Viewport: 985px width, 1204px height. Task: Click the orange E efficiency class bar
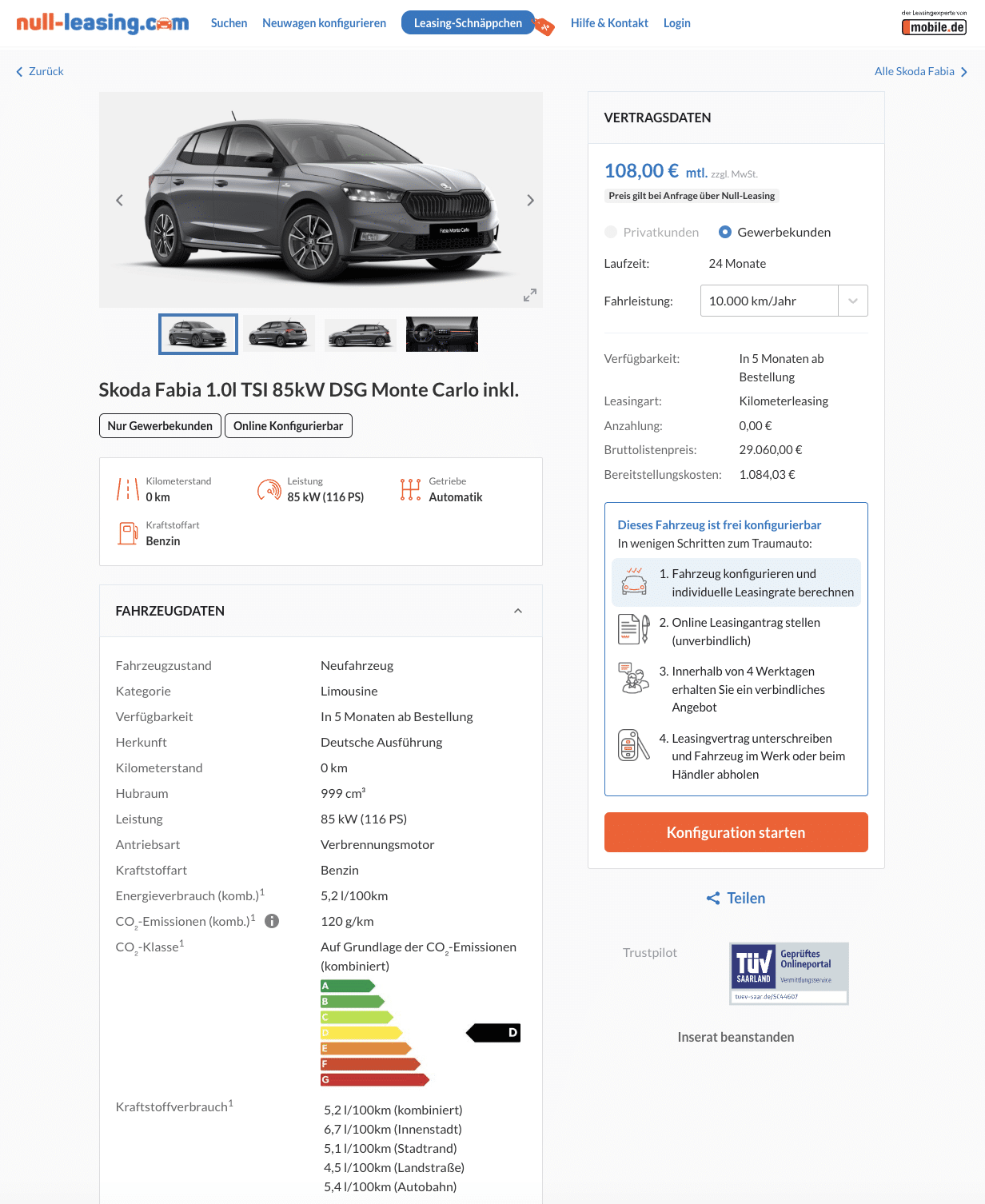tap(366, 1048)
